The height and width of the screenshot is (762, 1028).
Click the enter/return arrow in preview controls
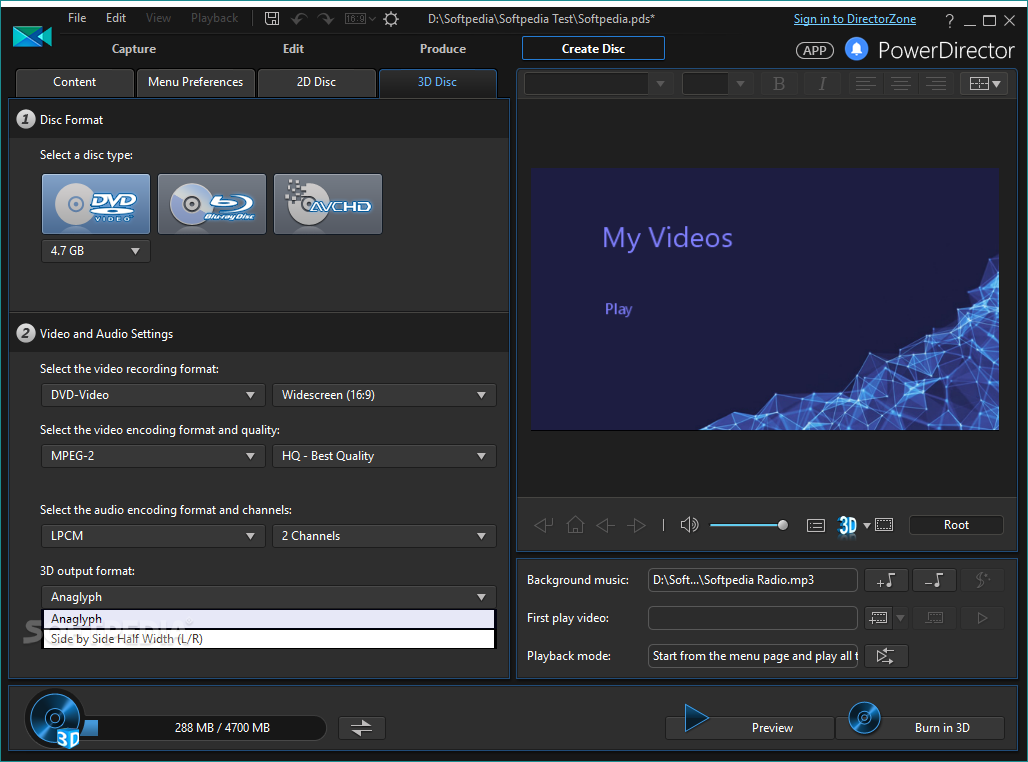pyautogui.click(x=544, y=525)
